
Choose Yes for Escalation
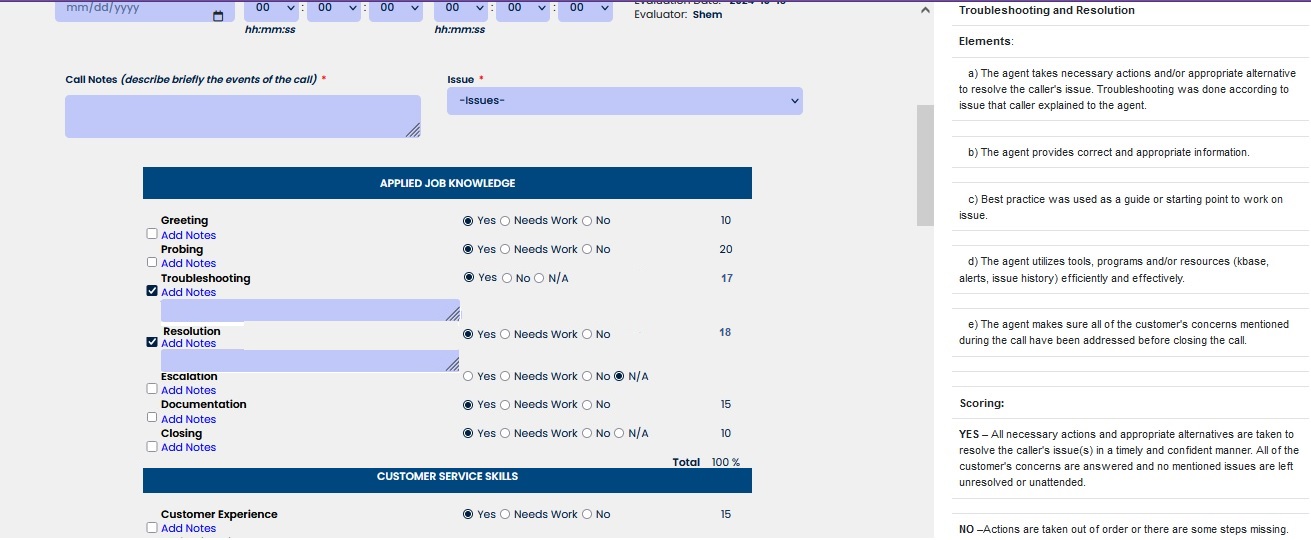click(468, 377)
